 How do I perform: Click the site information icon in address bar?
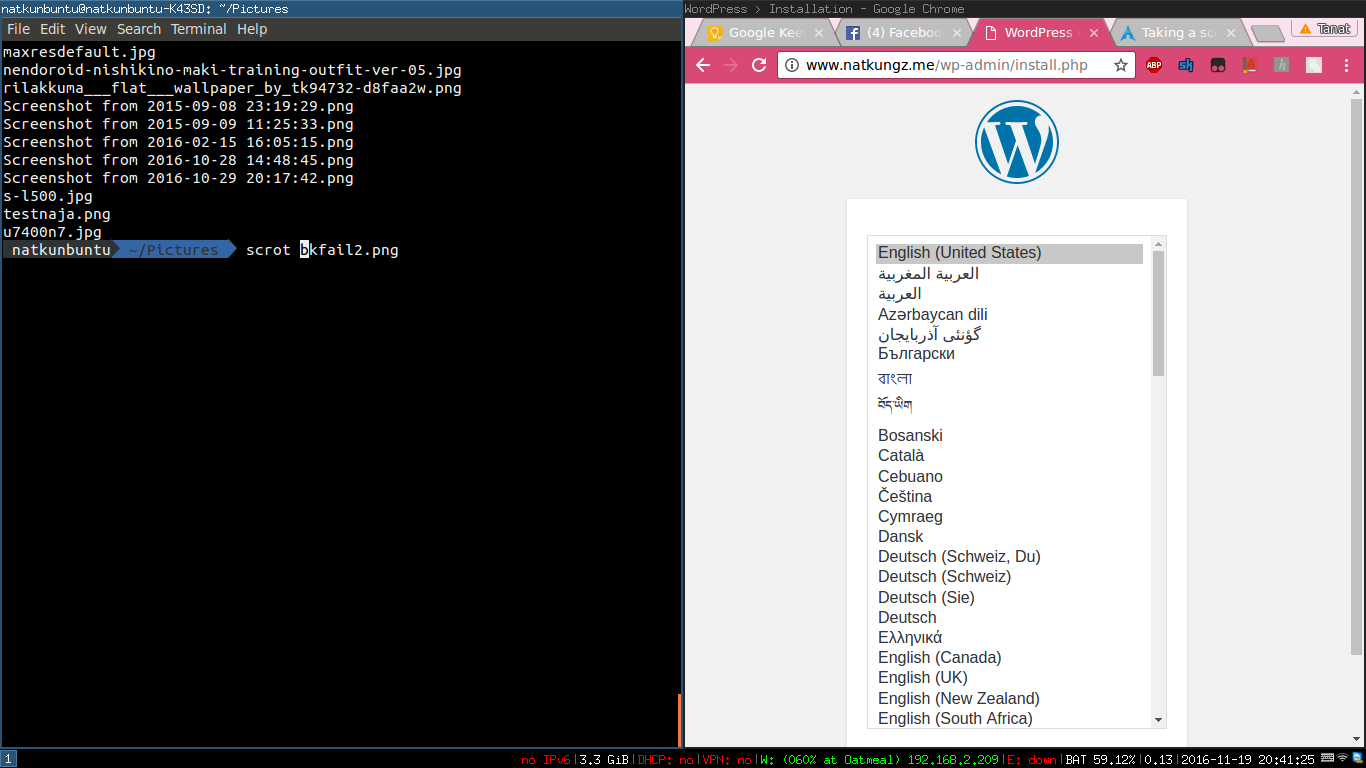click(792, 65)
